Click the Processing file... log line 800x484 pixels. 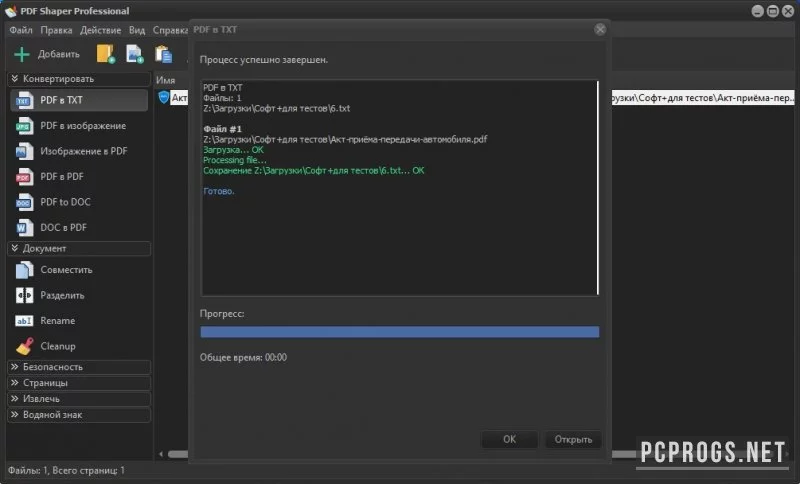click(235, 160)
